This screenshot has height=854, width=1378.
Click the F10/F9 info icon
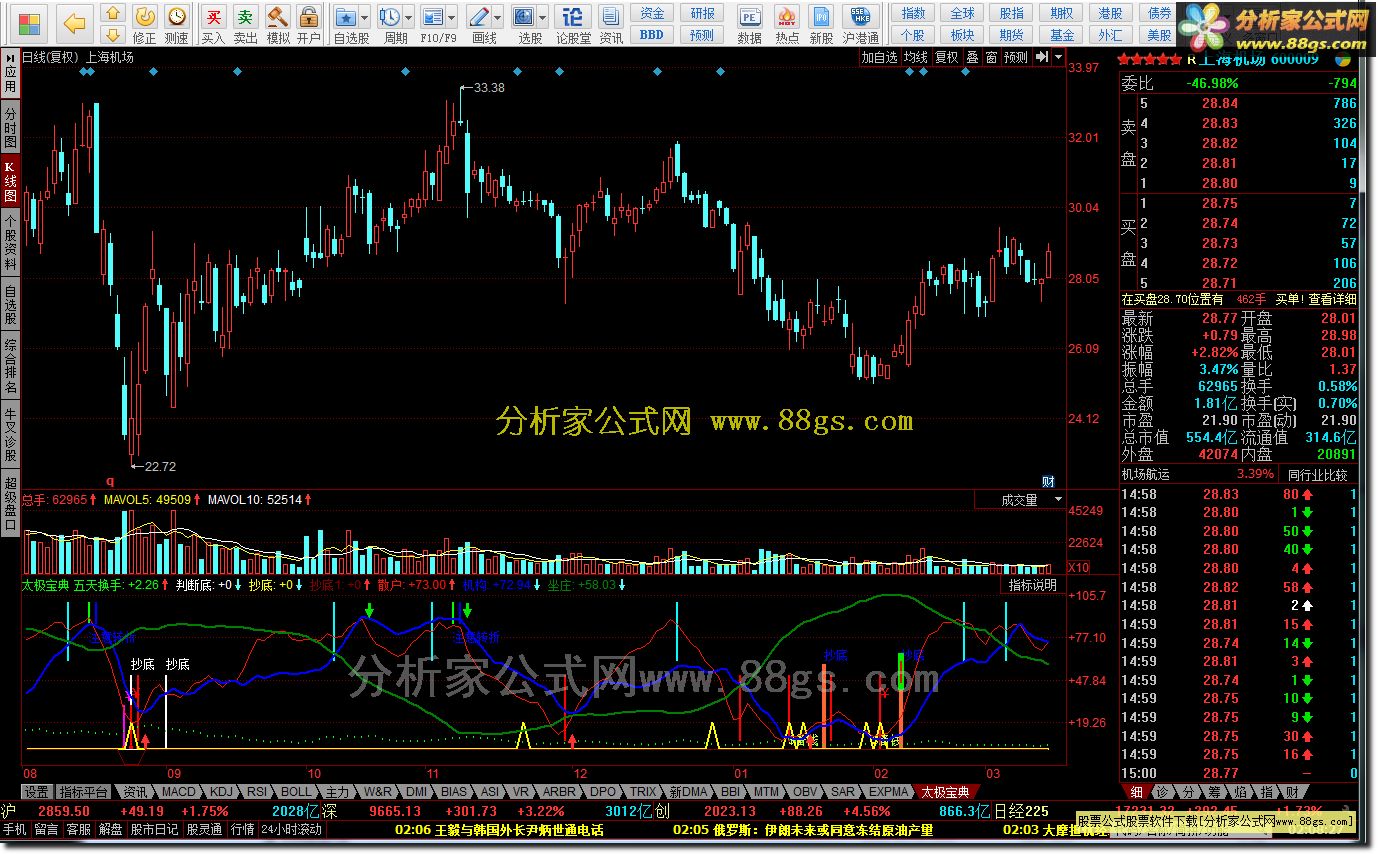[x=433, y=17]
